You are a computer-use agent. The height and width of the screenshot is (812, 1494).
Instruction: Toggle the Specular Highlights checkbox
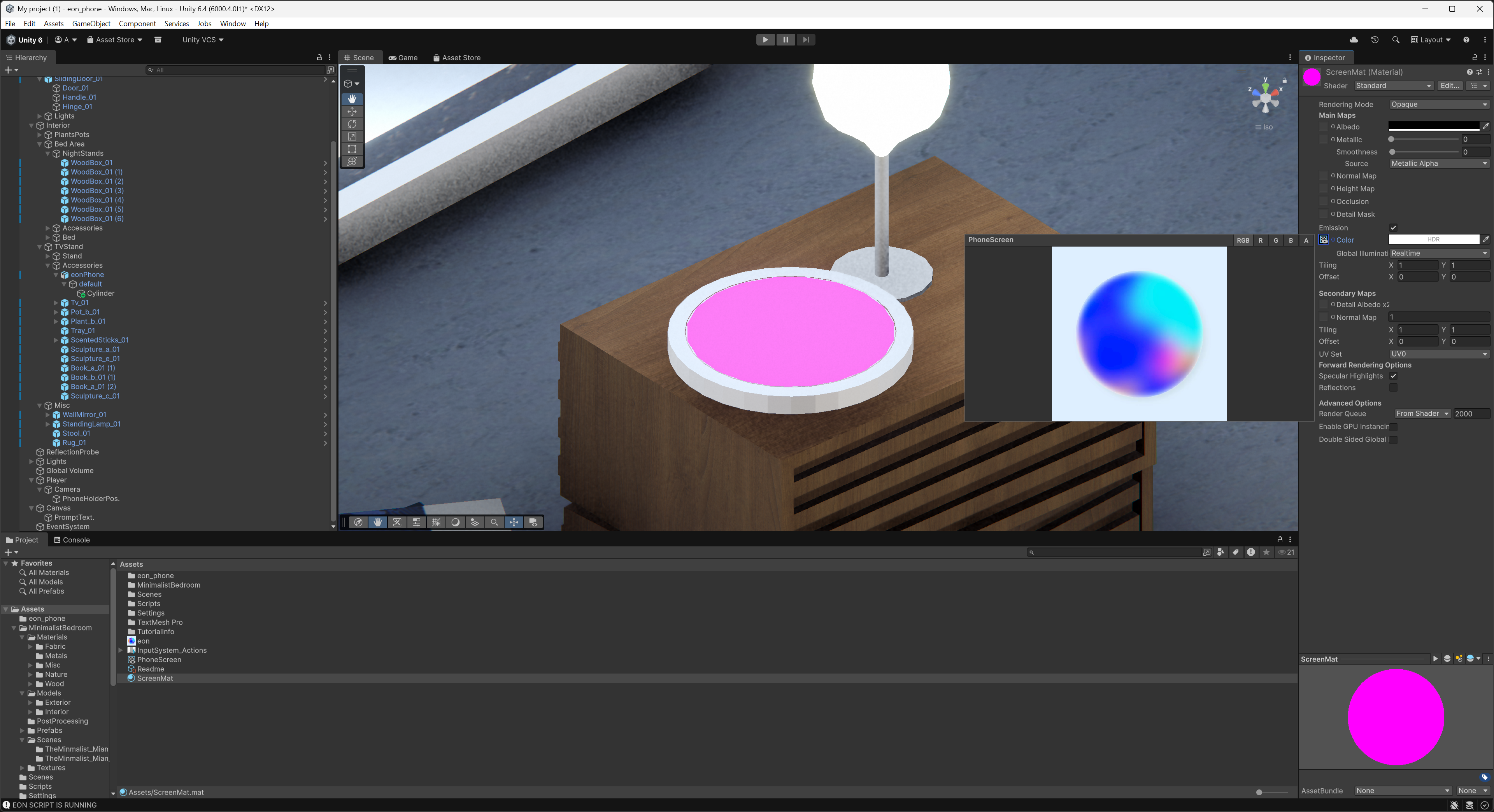click(1393, 376)
